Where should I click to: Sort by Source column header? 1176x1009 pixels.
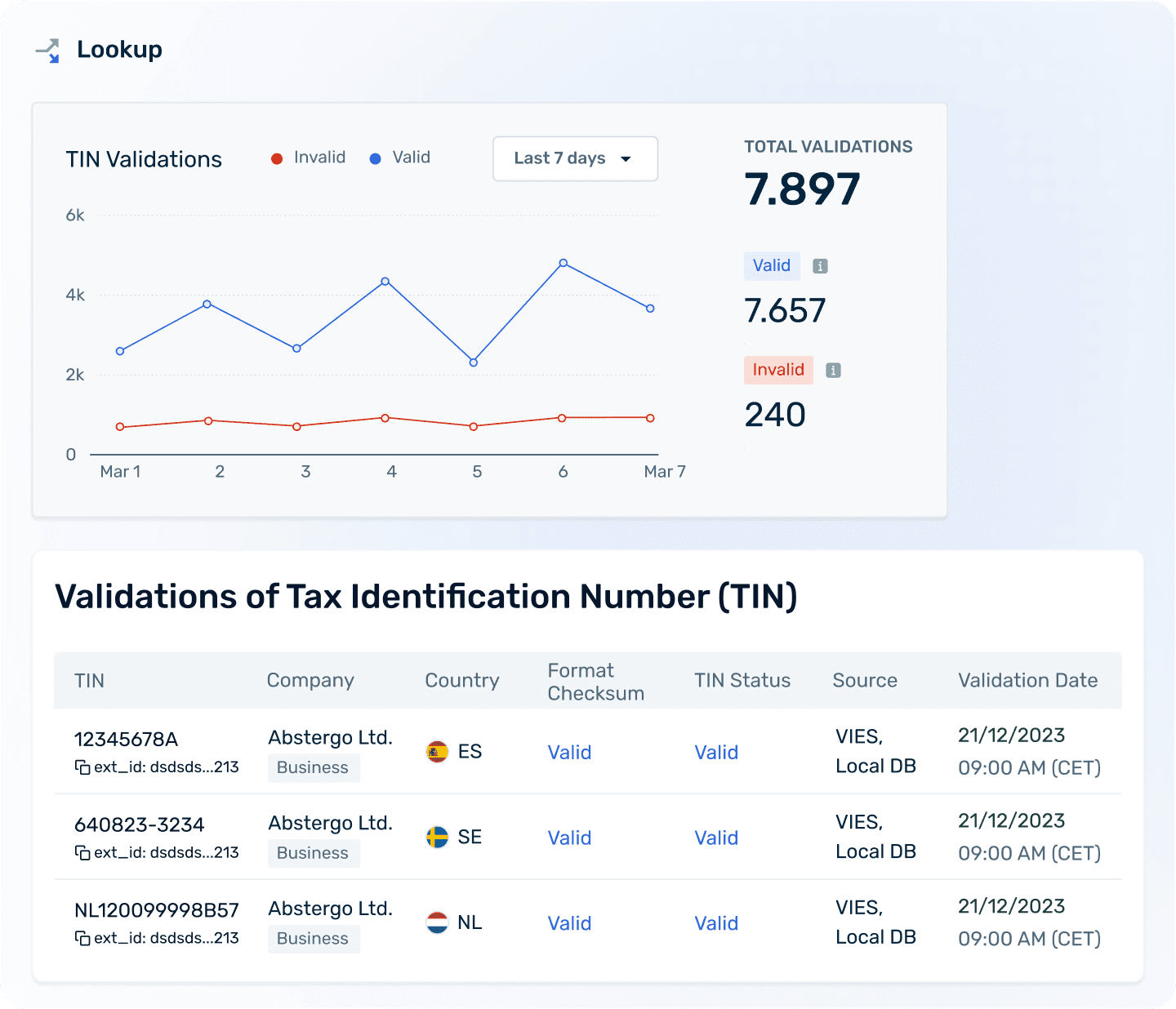tap(865, 681)
